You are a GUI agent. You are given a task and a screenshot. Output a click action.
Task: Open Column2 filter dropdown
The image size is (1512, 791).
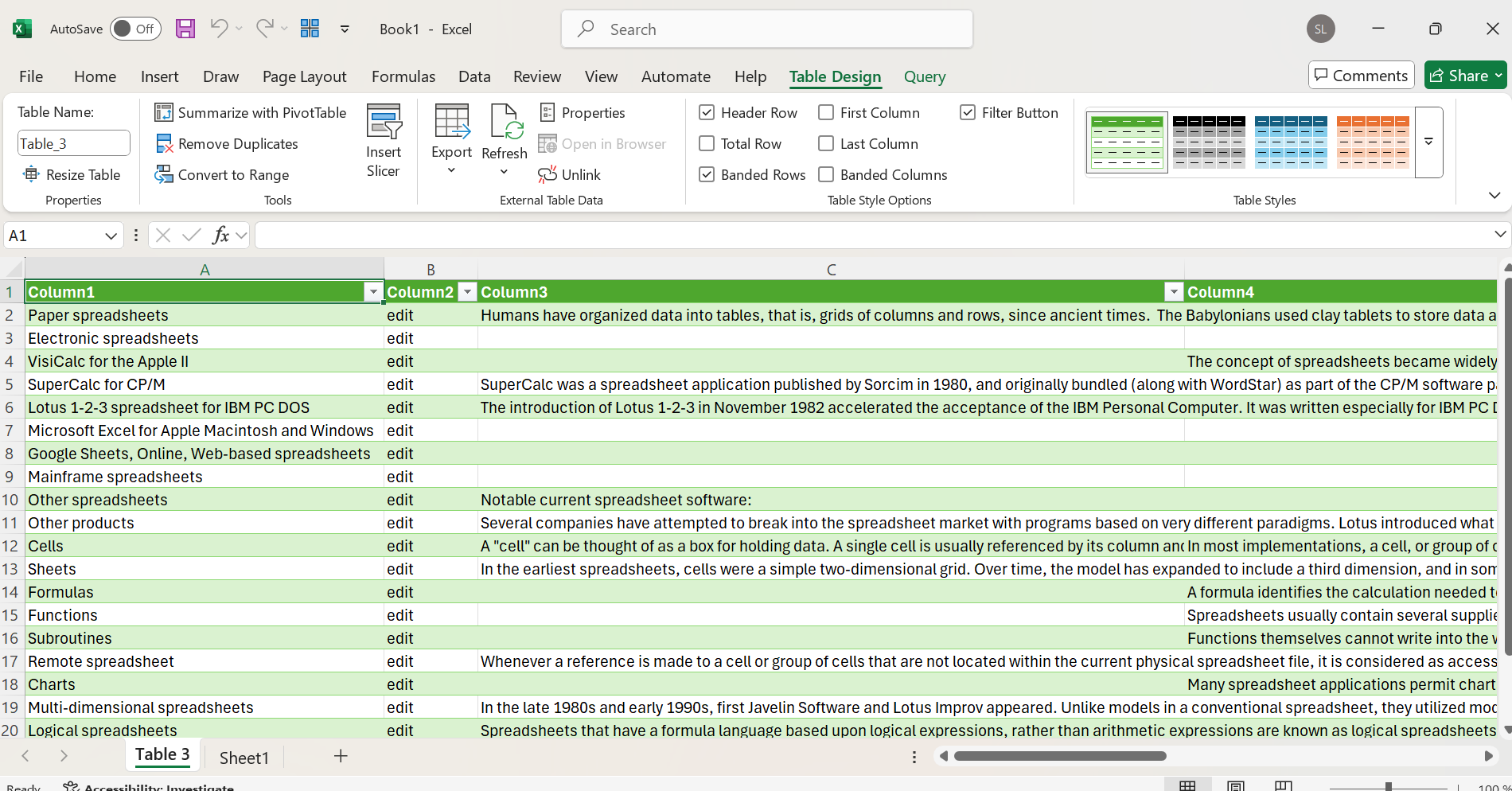[x=468, y=292]
